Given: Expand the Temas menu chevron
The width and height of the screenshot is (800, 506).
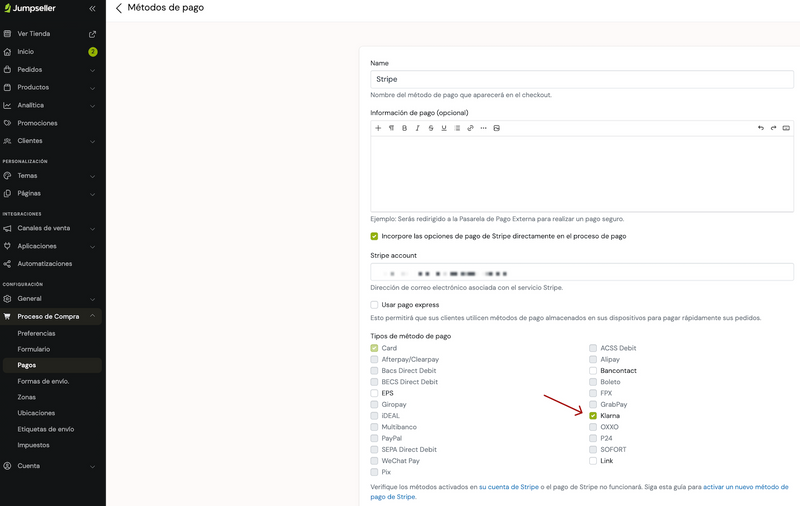Looking at the screenshot, I should coord(92,176).
